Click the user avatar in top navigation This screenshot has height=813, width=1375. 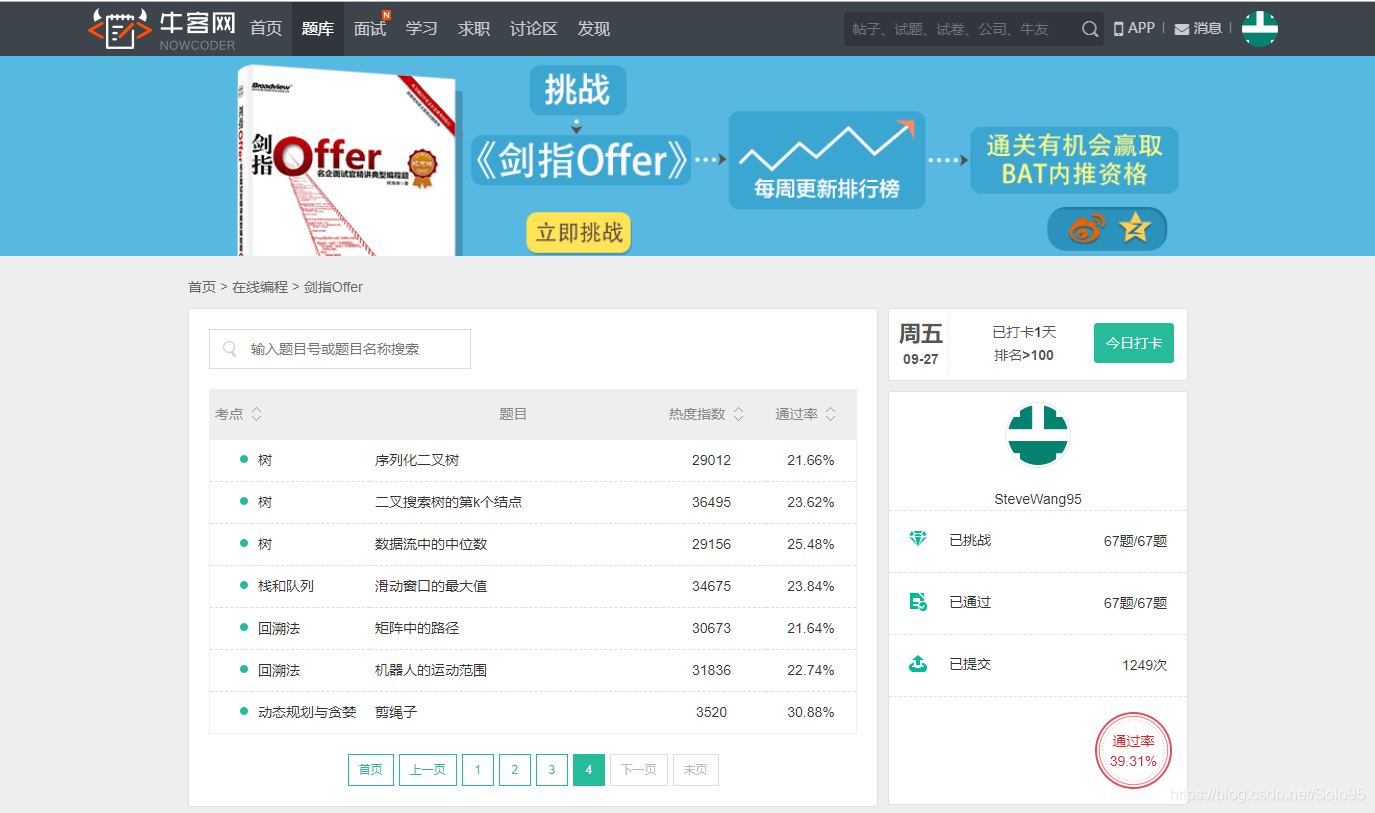point(1260,28)
